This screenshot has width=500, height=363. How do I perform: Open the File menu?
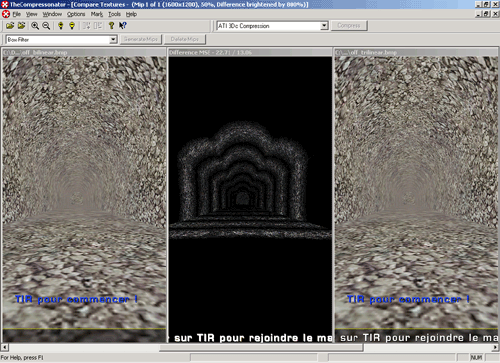pyautogui.click(x=17, y=14)
